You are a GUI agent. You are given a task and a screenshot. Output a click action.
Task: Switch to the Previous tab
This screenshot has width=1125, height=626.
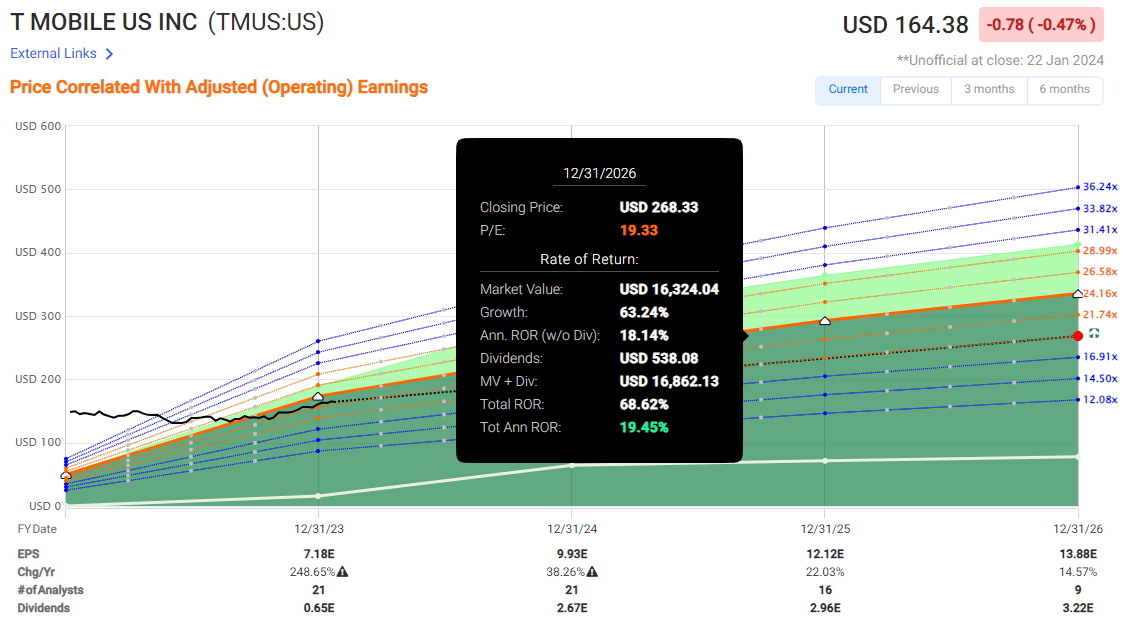point(916,89)
